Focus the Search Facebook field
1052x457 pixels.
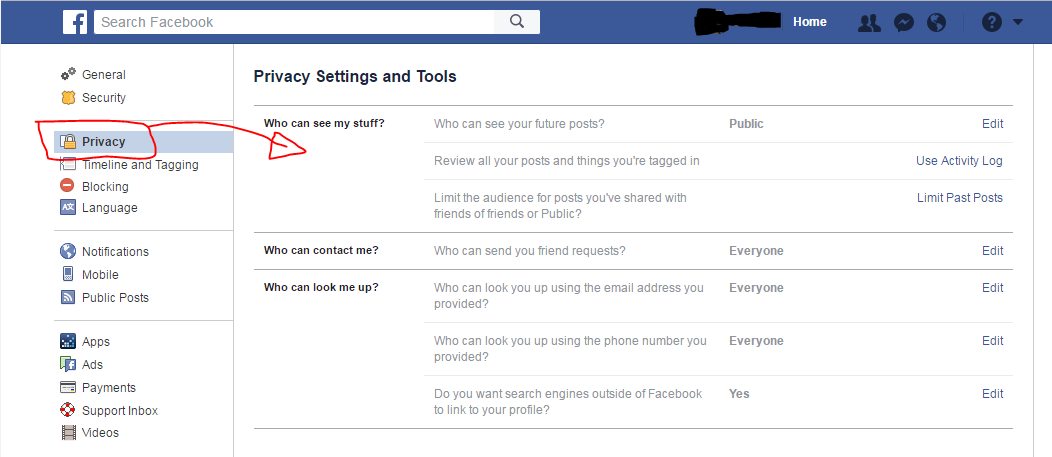tap(294, 22)
